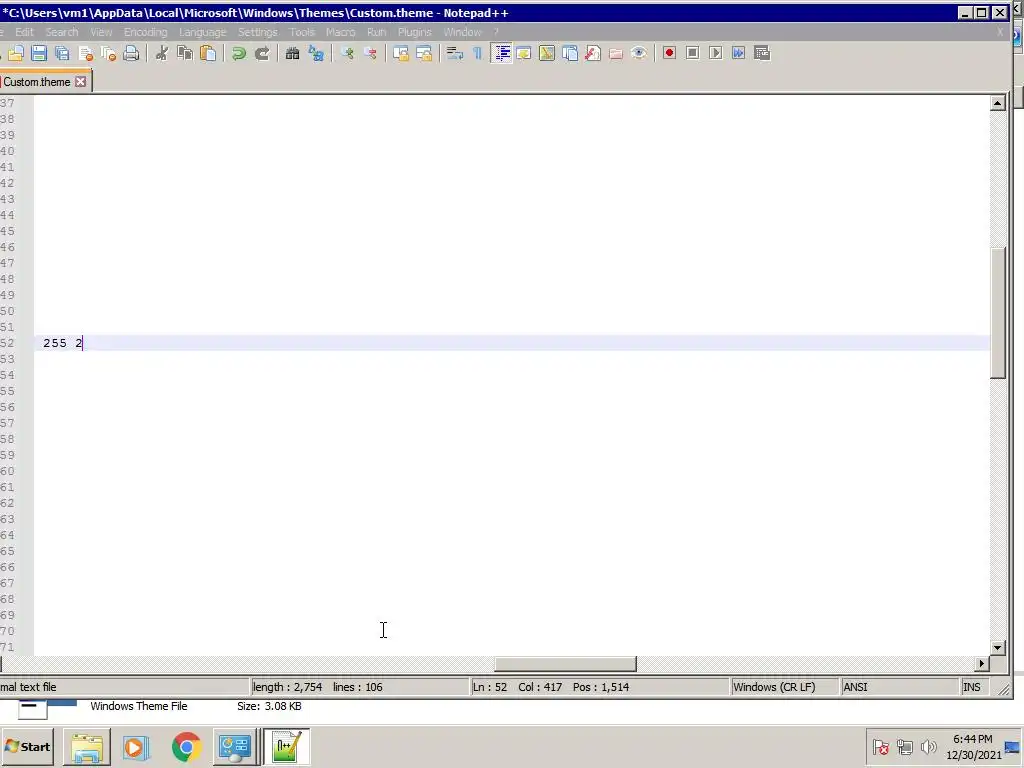Open the Search menu

[61, 32]
